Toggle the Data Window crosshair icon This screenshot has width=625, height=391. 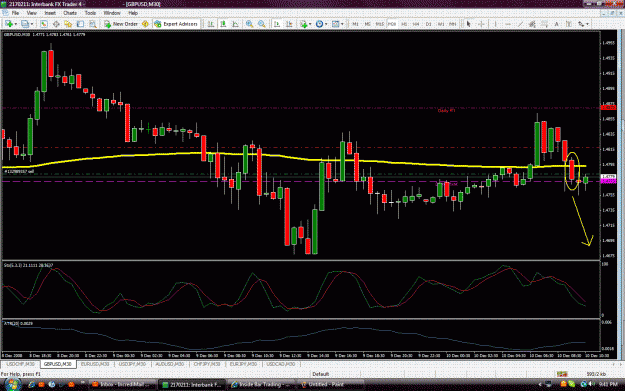[56, 24]
